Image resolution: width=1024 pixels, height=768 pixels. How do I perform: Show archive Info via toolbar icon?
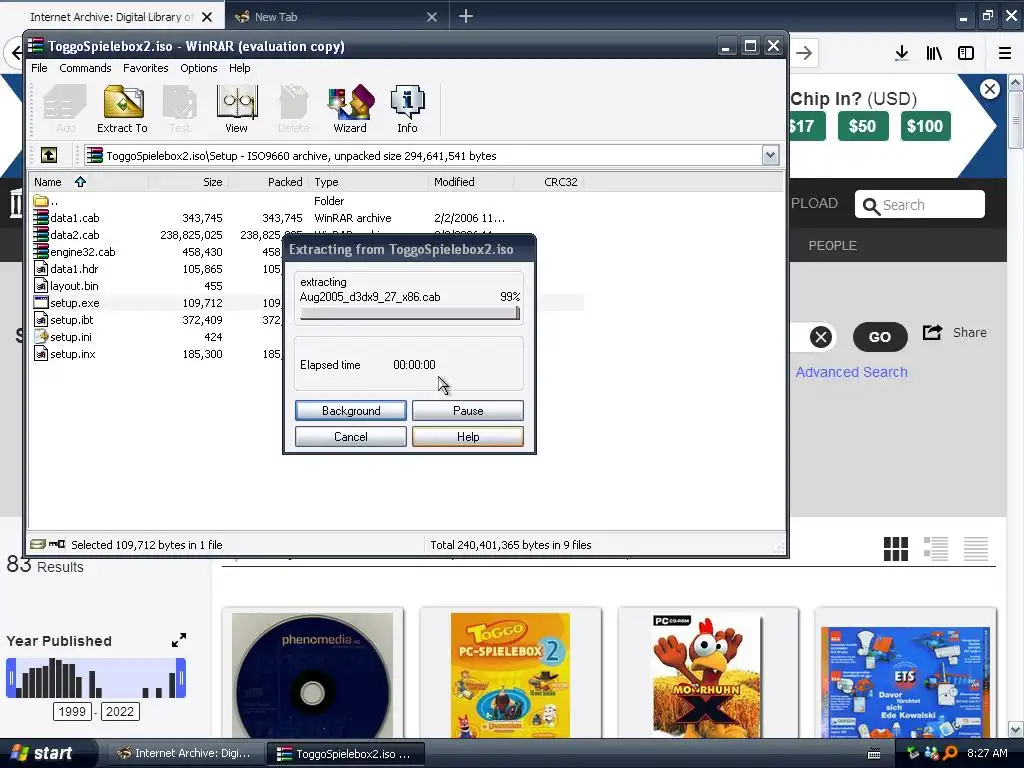coord(408,109)
